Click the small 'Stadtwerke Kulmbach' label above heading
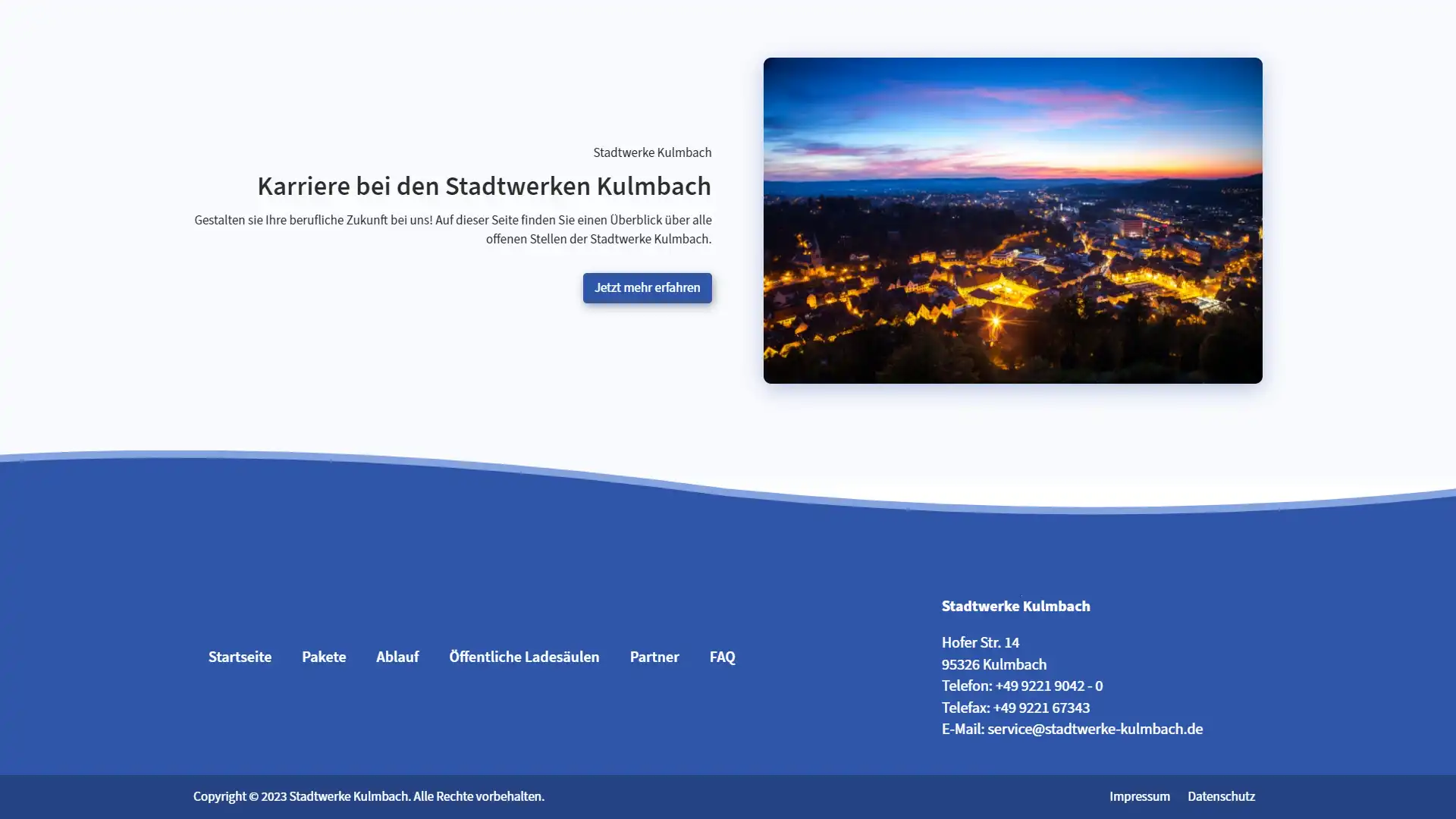1456x819 pixels. click(x=652, y=152)
